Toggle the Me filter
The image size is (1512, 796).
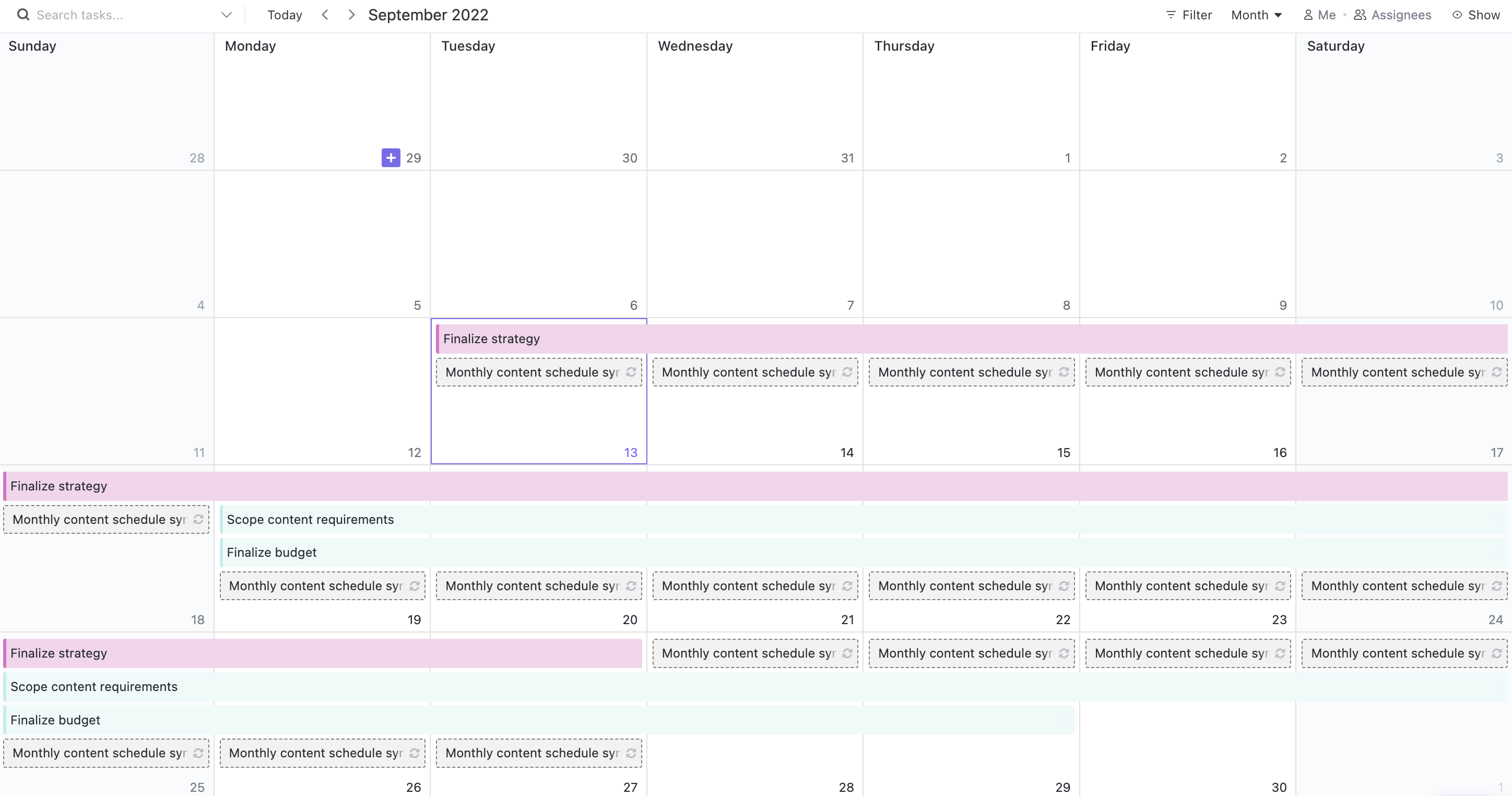click(x=1320, y=15)
